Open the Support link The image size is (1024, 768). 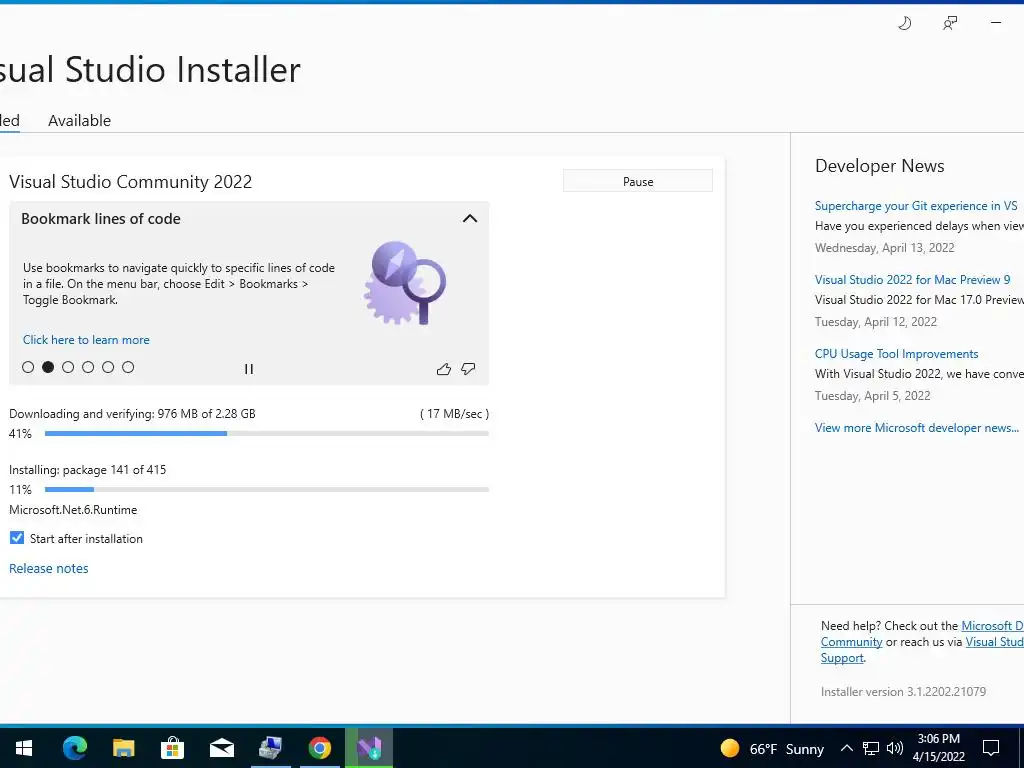point(842,658)
